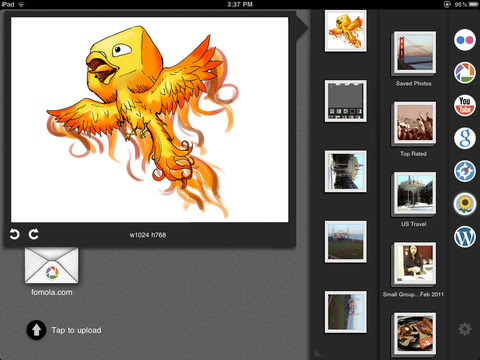Select the baseball stadium field thumbnail
Viewport: 480px width, 360px height.
(x=346, y=242)
